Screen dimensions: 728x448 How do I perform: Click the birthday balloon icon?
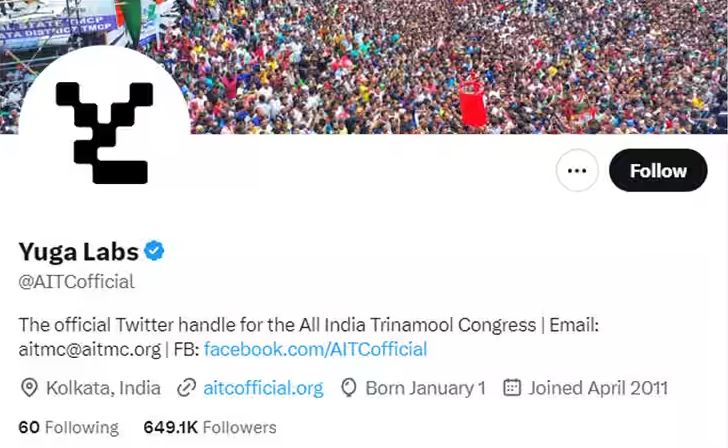coord(349,388)
